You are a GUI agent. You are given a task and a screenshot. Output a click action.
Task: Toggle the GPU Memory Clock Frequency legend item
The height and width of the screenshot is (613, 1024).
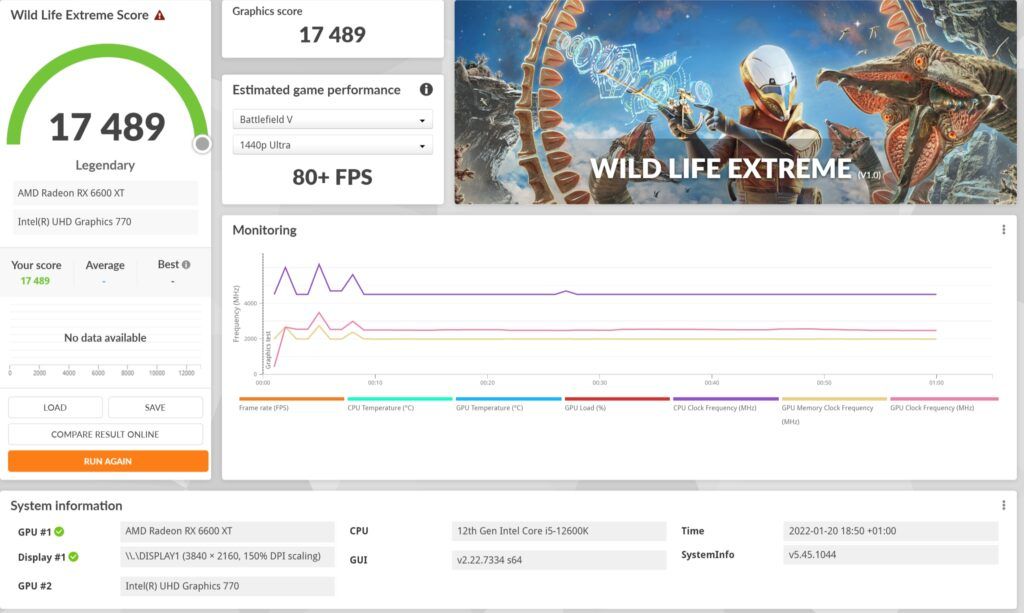coord(834,411)
